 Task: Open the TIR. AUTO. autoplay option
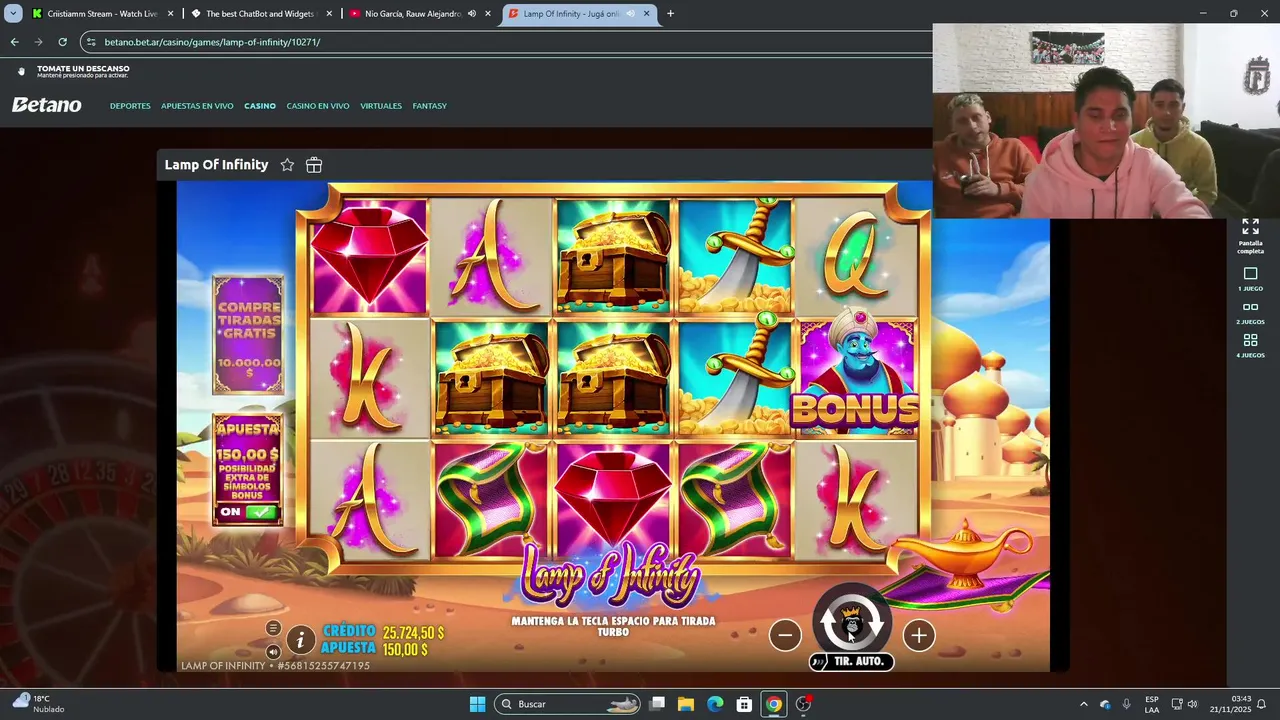click(852, 662)
